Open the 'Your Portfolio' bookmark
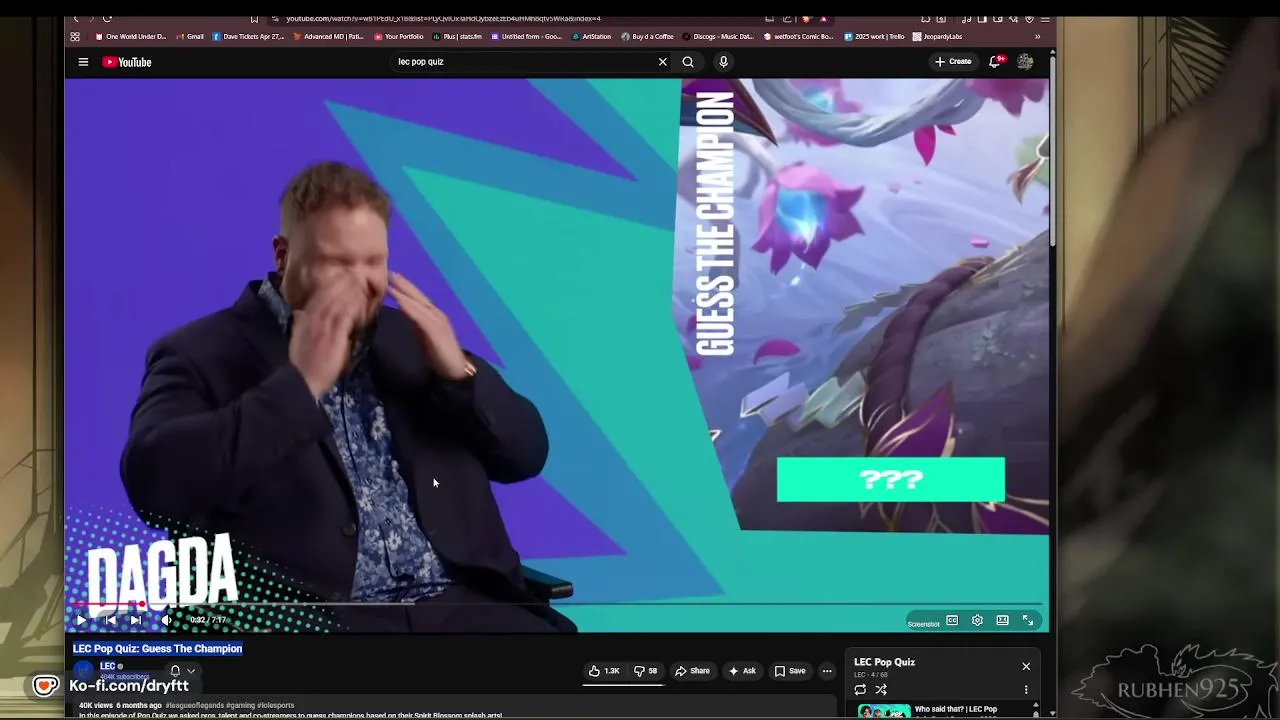This screenshot has width=1280, height=720. pyautogui.click(x=399, y=37)
